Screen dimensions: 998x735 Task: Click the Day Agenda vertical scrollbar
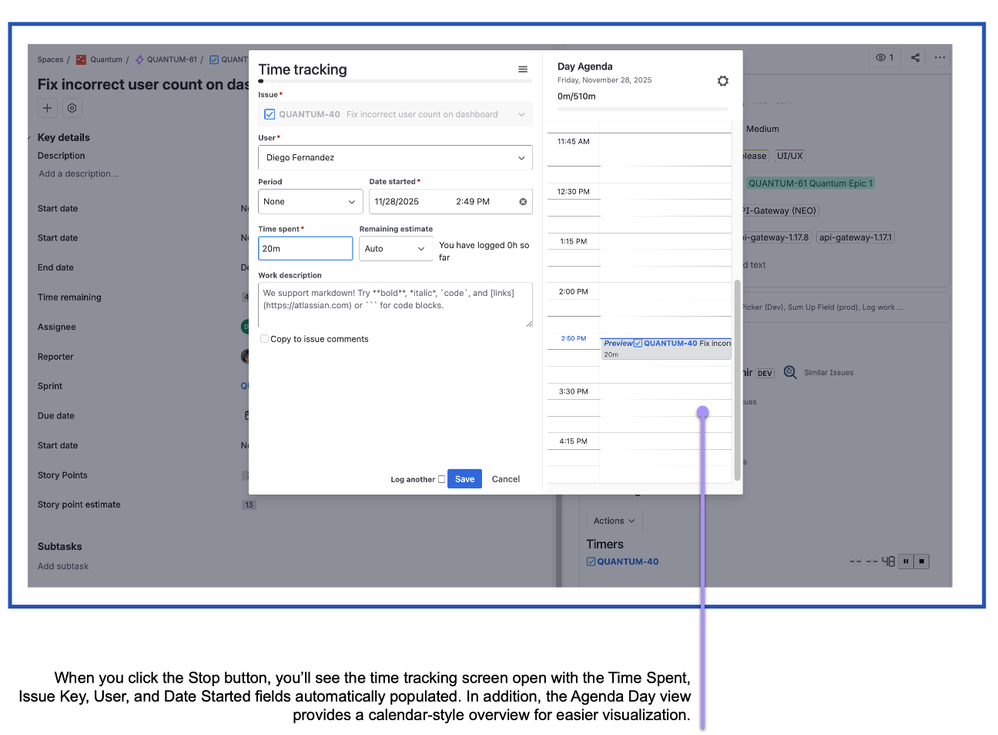point(737,380)
